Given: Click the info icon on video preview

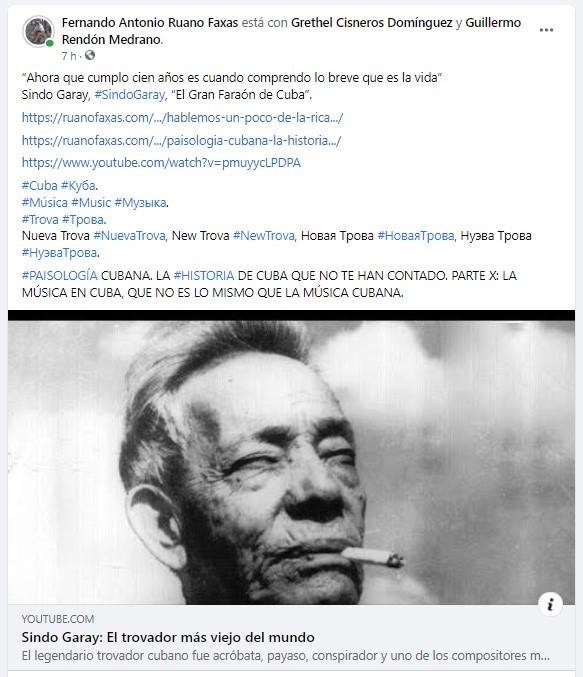Looking at the screenshot, I should coord(550,604).
